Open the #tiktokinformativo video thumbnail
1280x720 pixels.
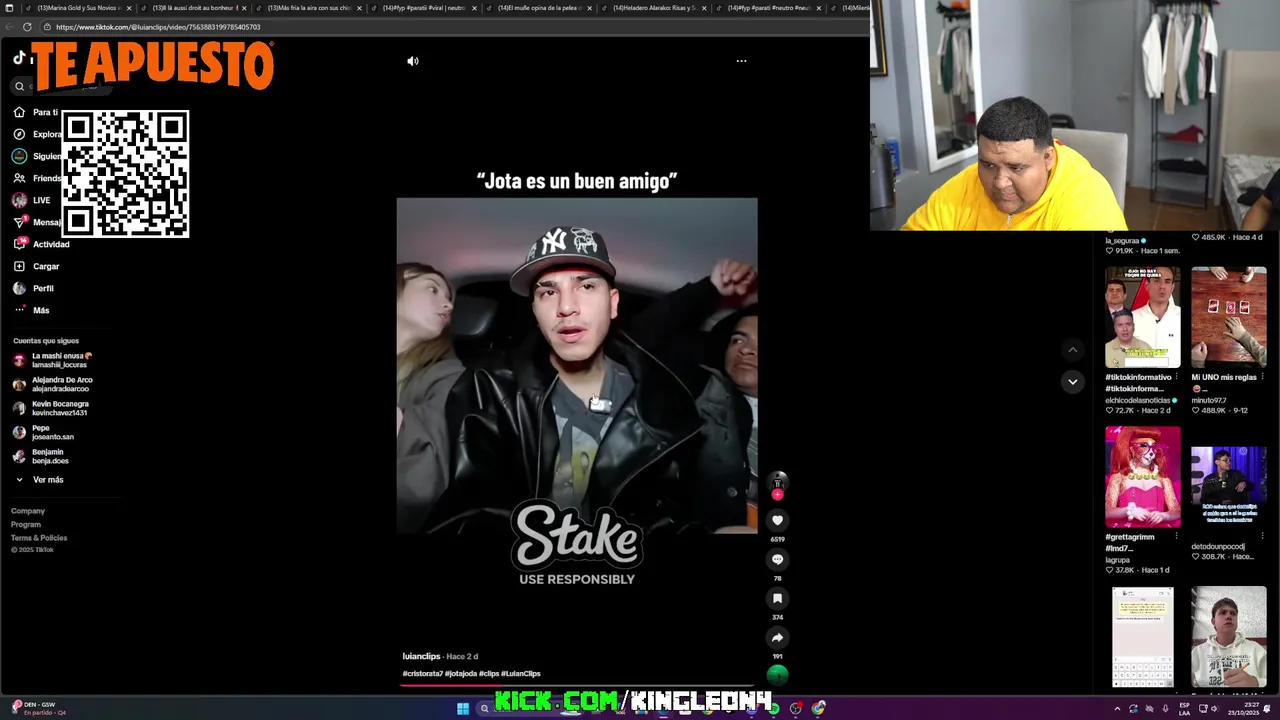pyautogui.click(x=1142, y=317)
